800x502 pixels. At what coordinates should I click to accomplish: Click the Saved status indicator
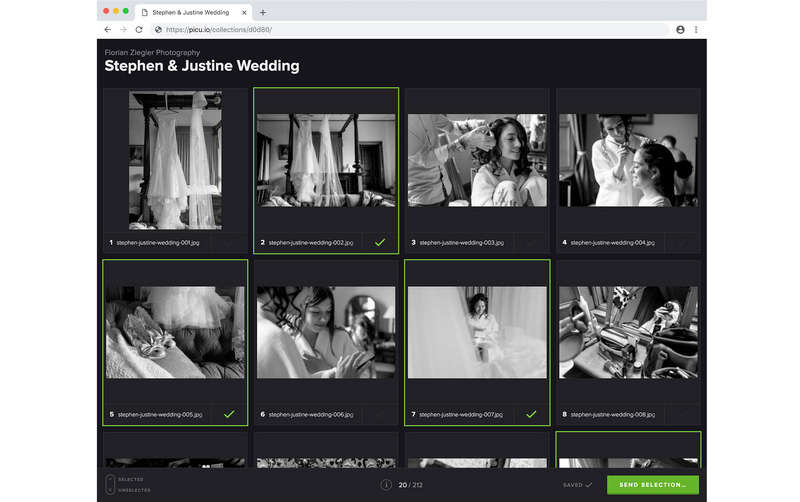click(577, 485)
